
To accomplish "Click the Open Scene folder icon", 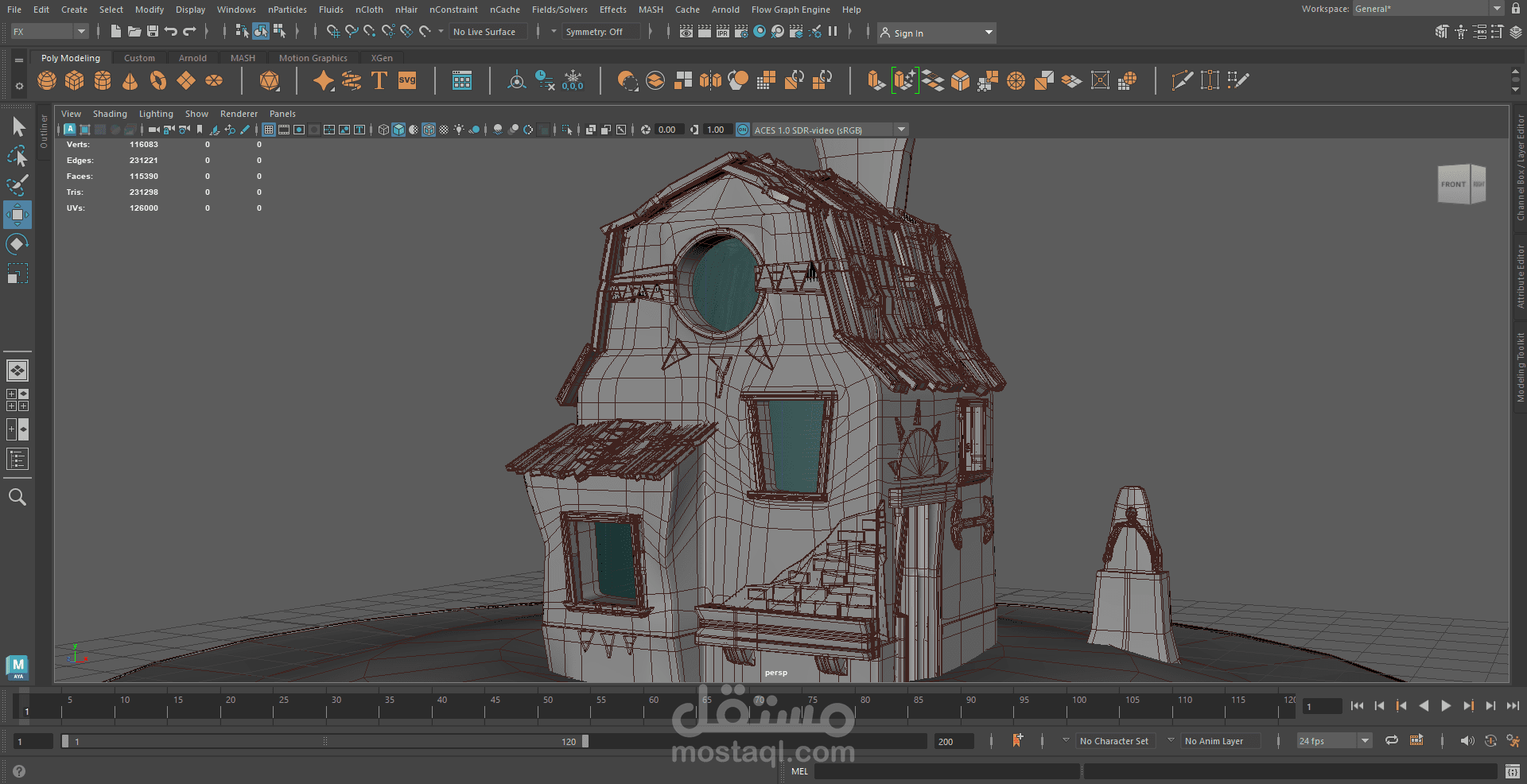I will [x=134, y=32].
